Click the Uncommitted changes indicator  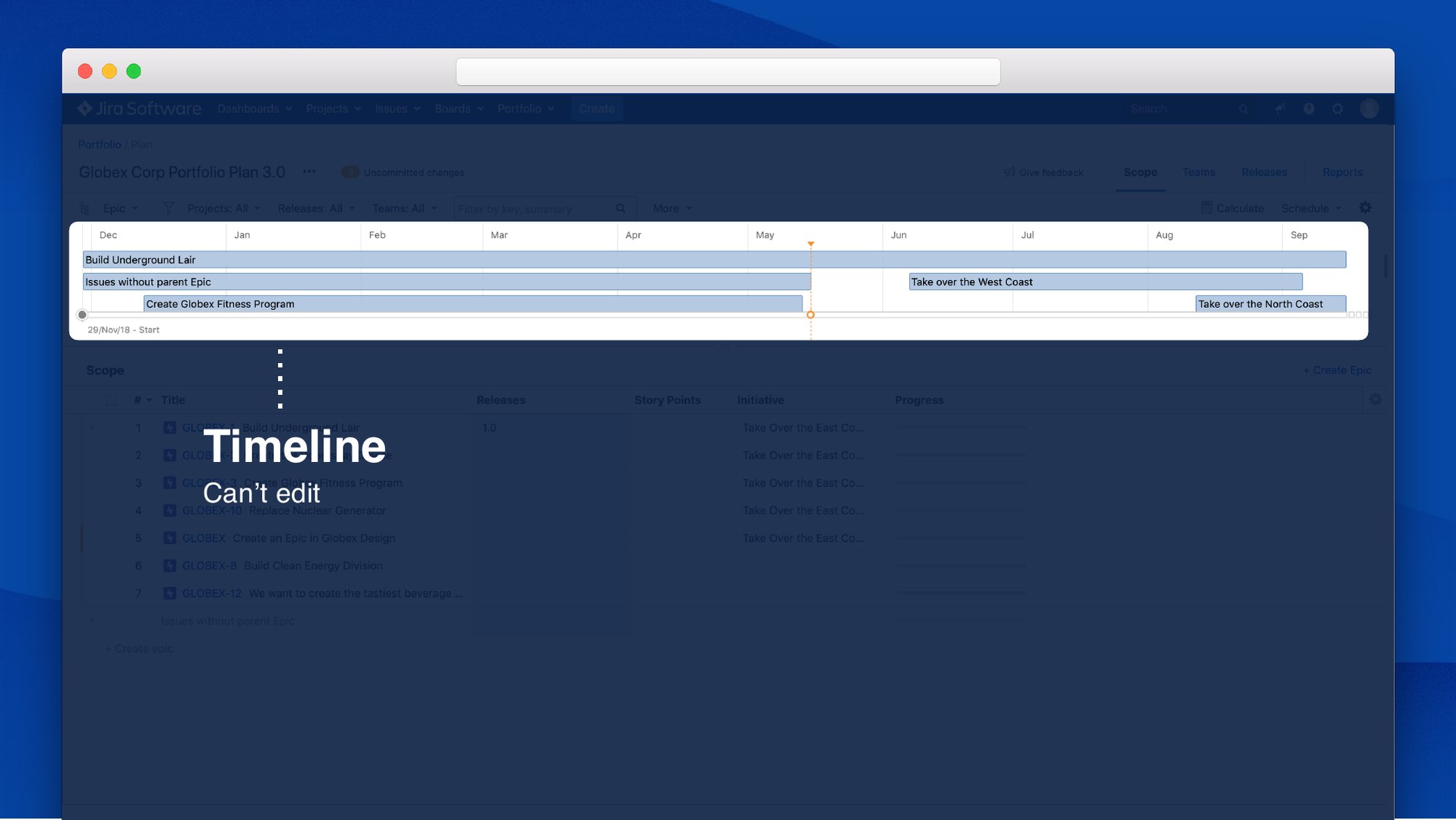pos(403,172)
